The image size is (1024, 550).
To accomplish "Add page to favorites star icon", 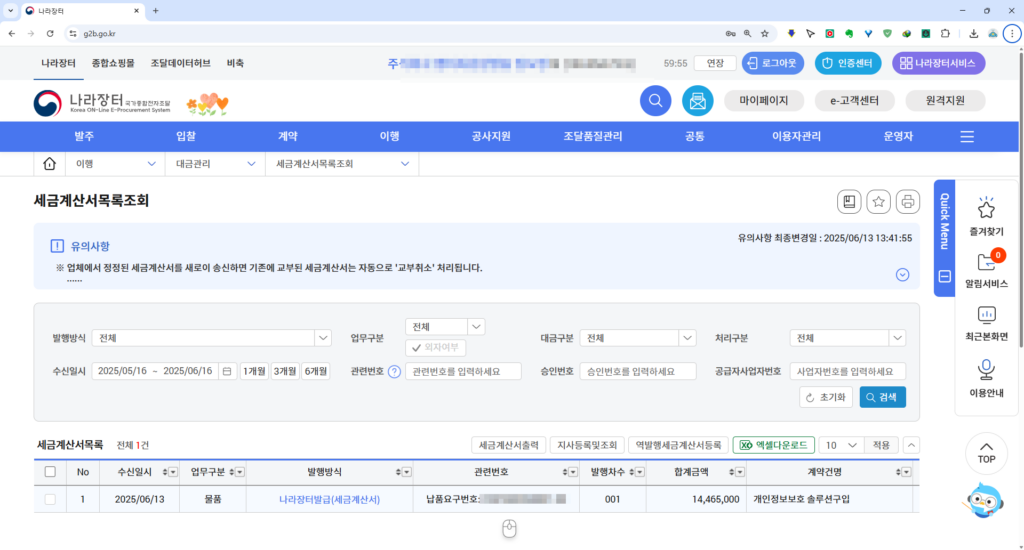I will (878, 202).
